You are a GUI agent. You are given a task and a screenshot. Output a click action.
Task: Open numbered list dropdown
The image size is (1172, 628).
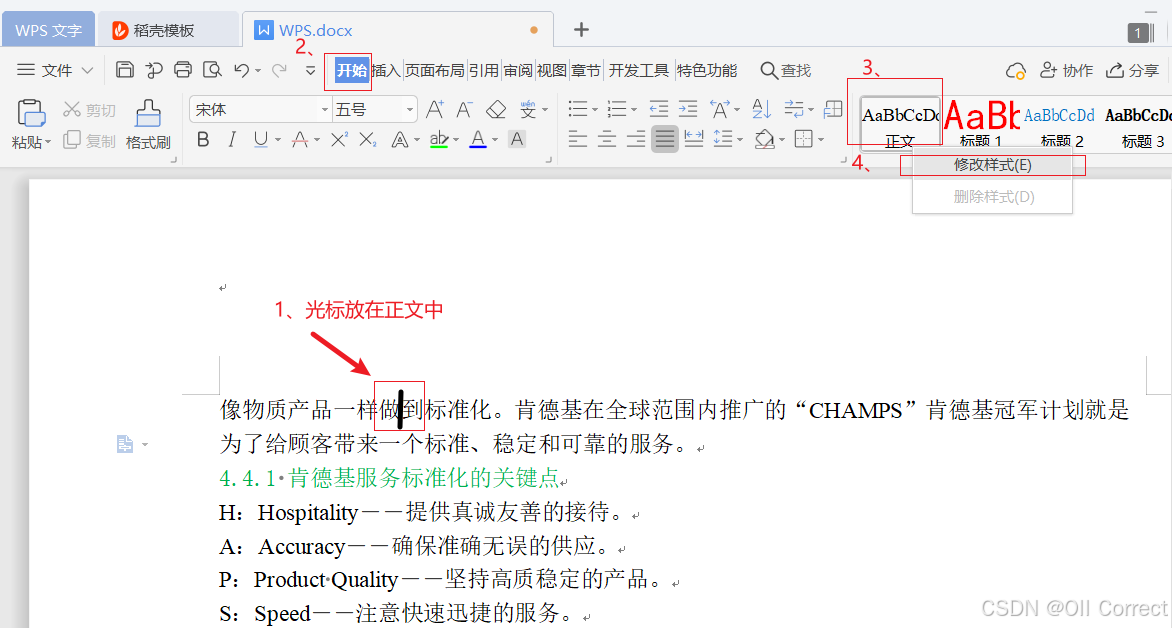(634, 110)
